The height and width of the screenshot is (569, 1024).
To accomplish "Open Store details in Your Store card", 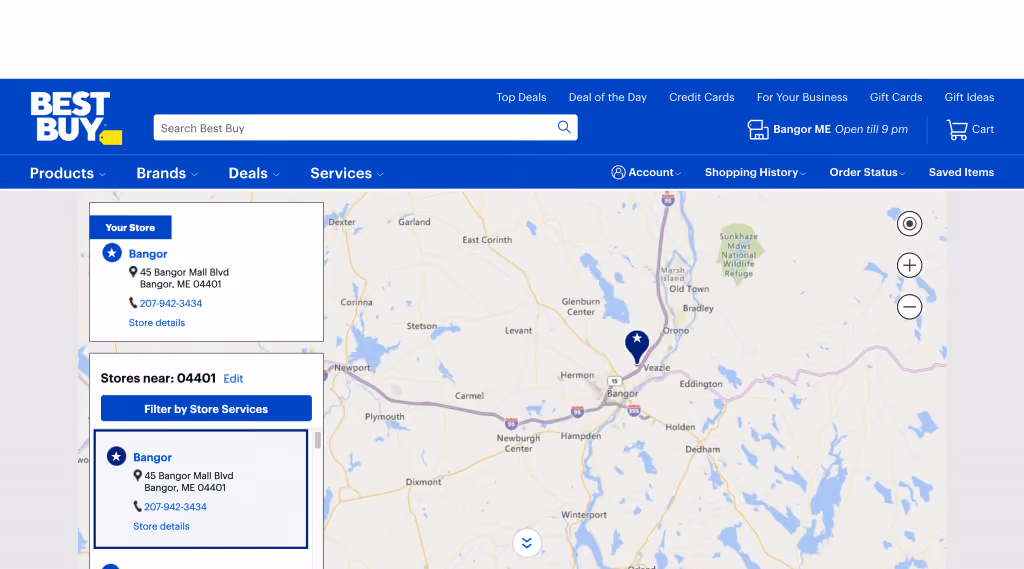I will [157, 323].
